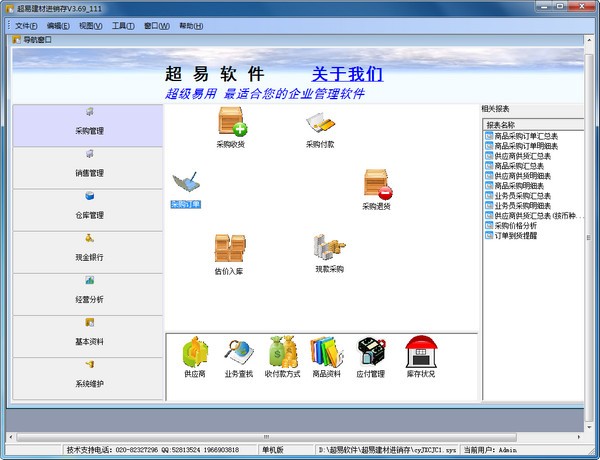The height and width of the screenshot is (460, 600).
Task: Click the vertical scrollbar down arrow
Action: coord(589,427)
